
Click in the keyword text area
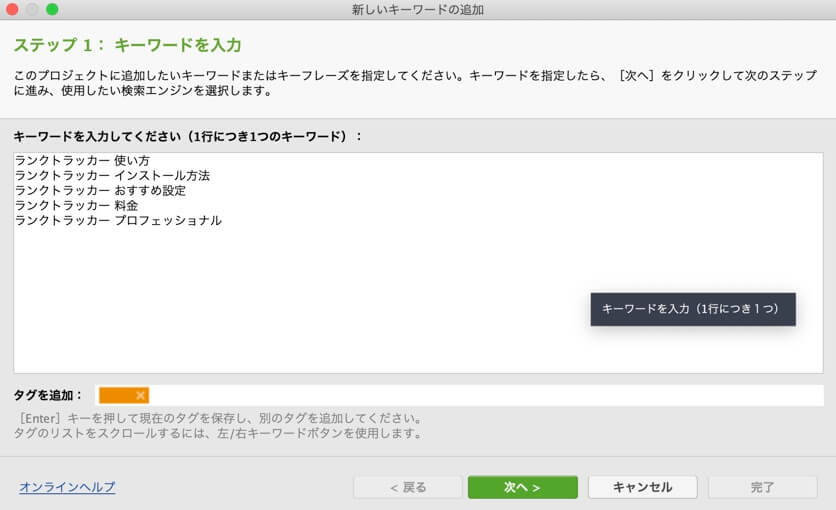click(418, 263)
